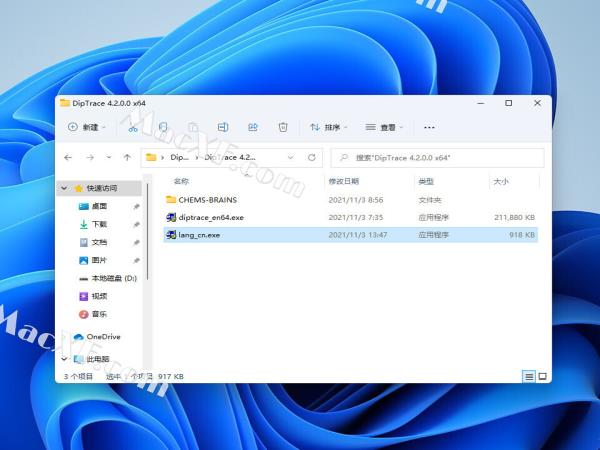Click the CHEMS-BRAINS folder icon
This screenshot has height=450, width=600.
click(x=171, y=199)
